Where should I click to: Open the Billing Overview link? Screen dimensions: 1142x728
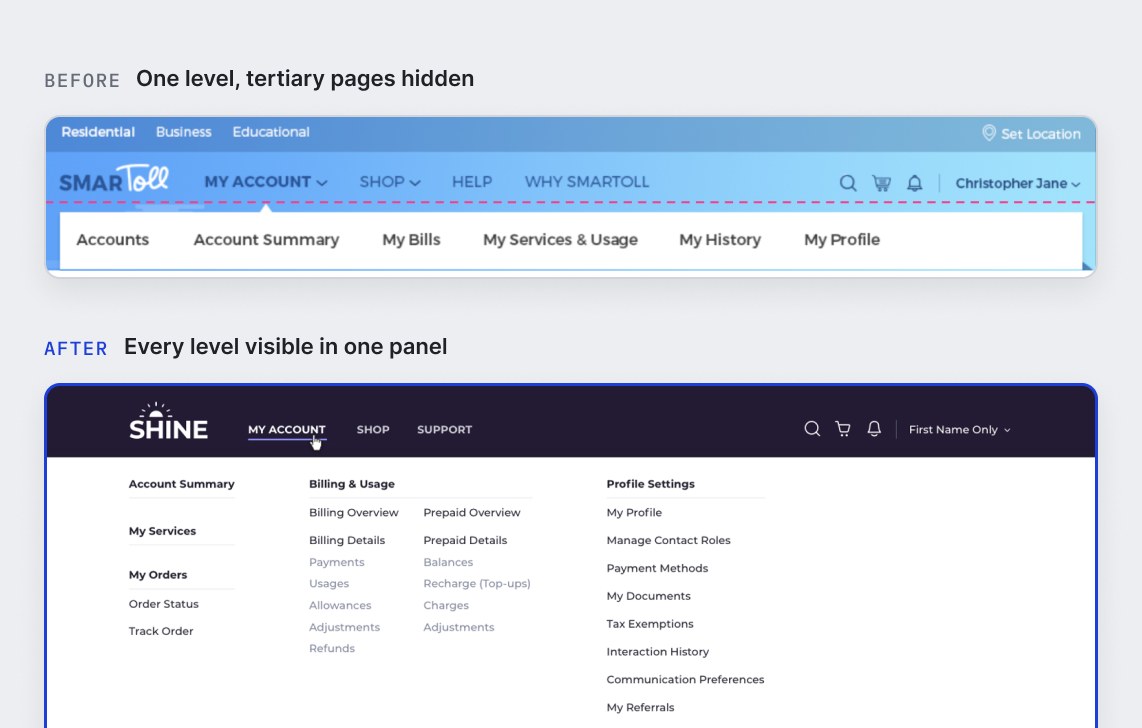(353, 513)
